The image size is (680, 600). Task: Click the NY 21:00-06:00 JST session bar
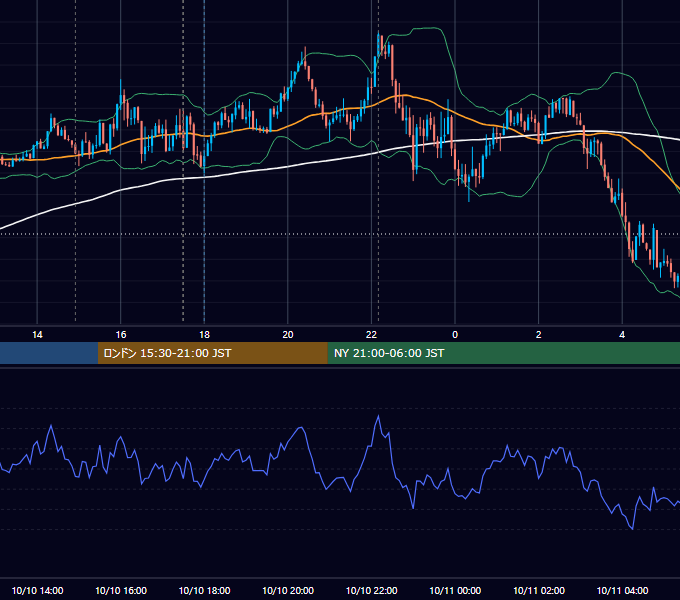click(x=503, y=353)
